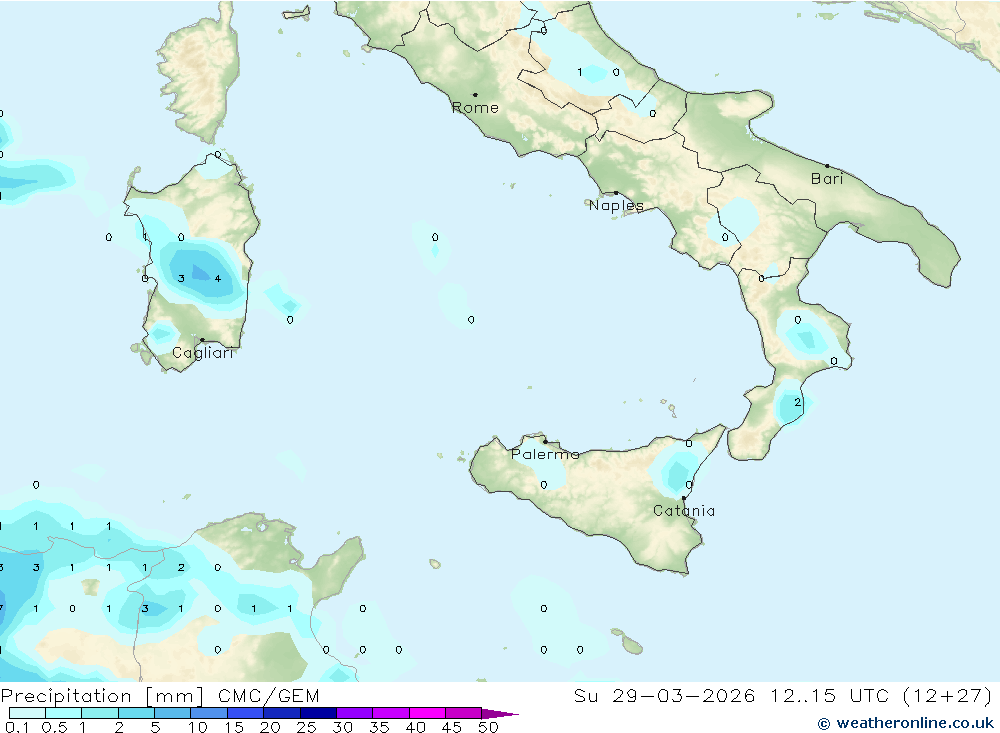Pick the 5–10 mm legend swatch

coord(173,713)
